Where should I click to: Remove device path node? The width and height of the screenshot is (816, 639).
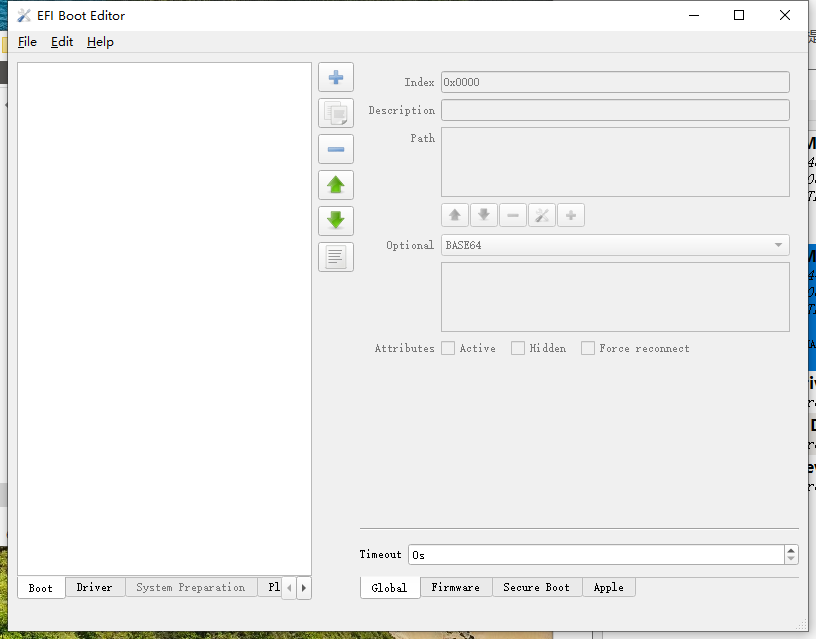(513, 215)
